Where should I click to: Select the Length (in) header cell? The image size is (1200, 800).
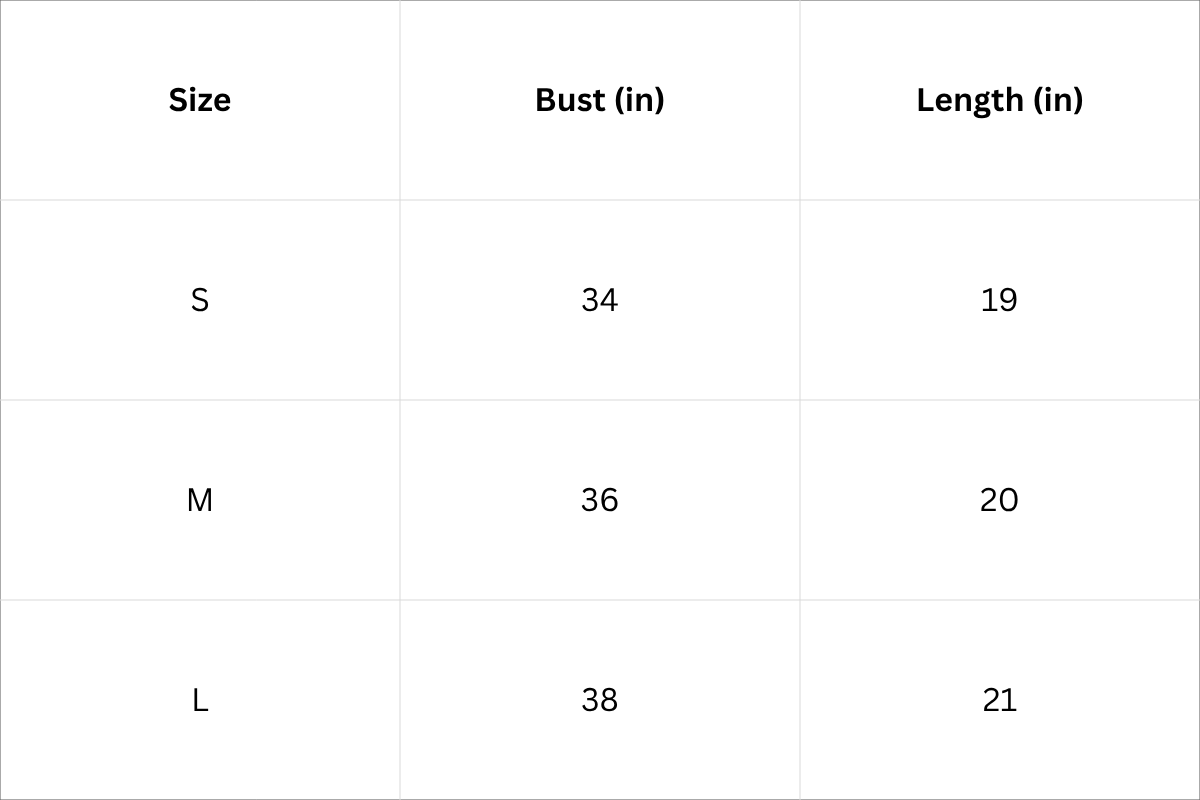1000,100
